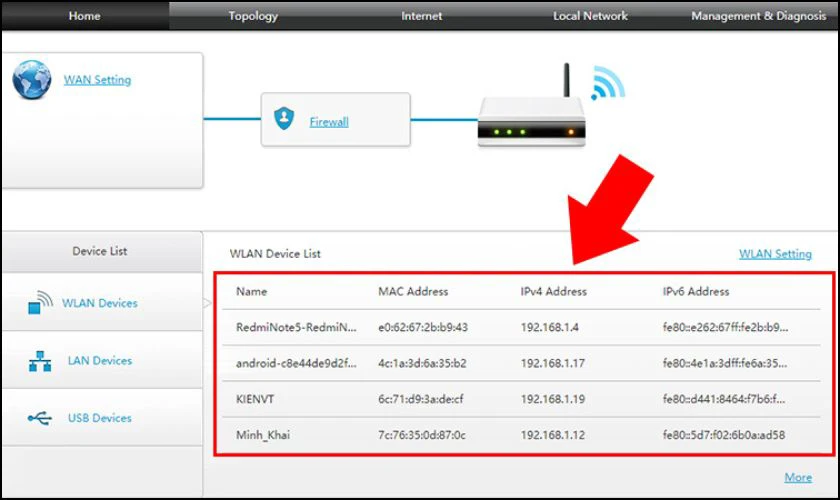Image resolution: width=840 pixels, height=500 pixels.
Task: Select the android-c8e44de9d2f... device name
Action: (296, 363)
